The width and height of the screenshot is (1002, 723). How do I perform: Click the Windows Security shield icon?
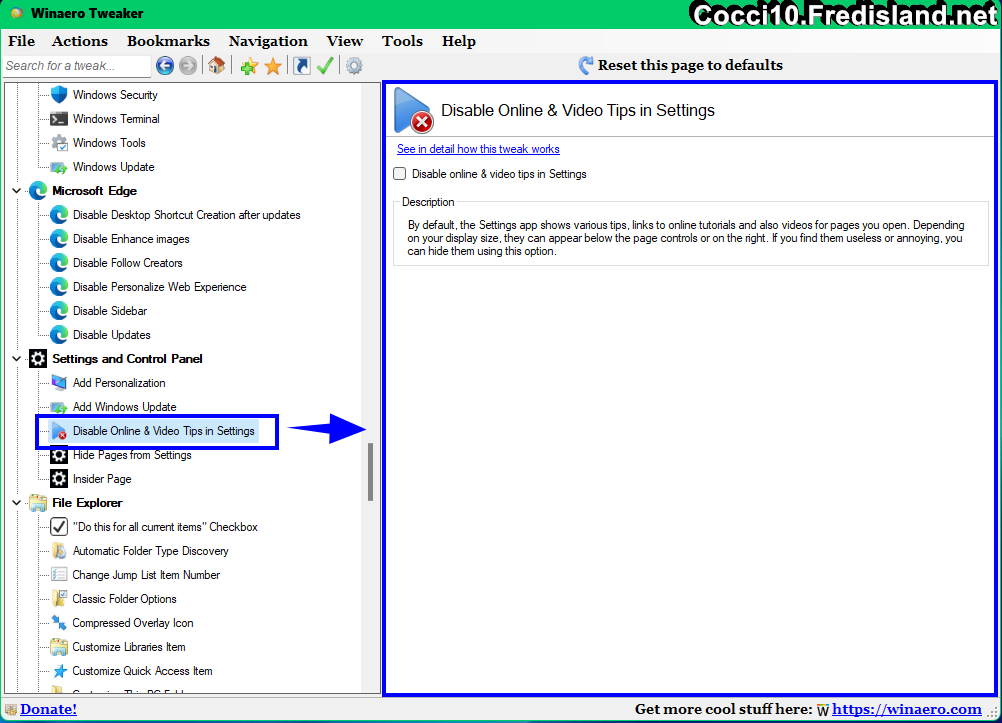(x=59, y=95)
